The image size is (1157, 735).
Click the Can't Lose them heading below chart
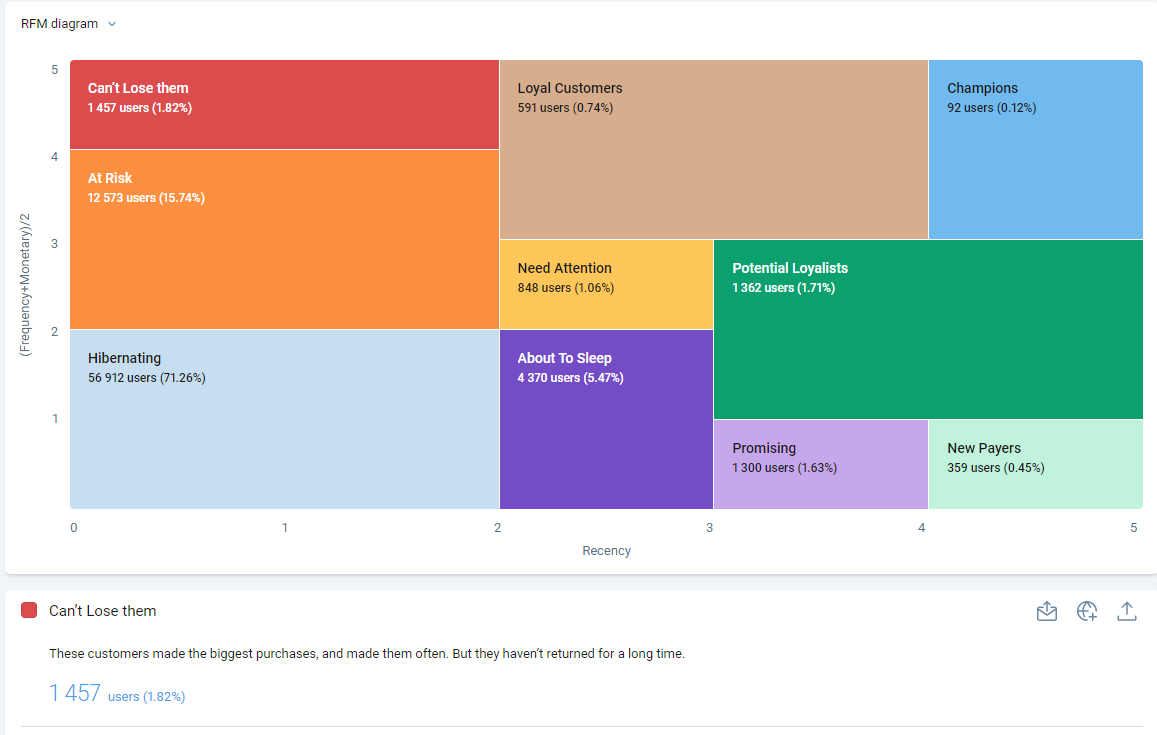click(x=103, y=611)
